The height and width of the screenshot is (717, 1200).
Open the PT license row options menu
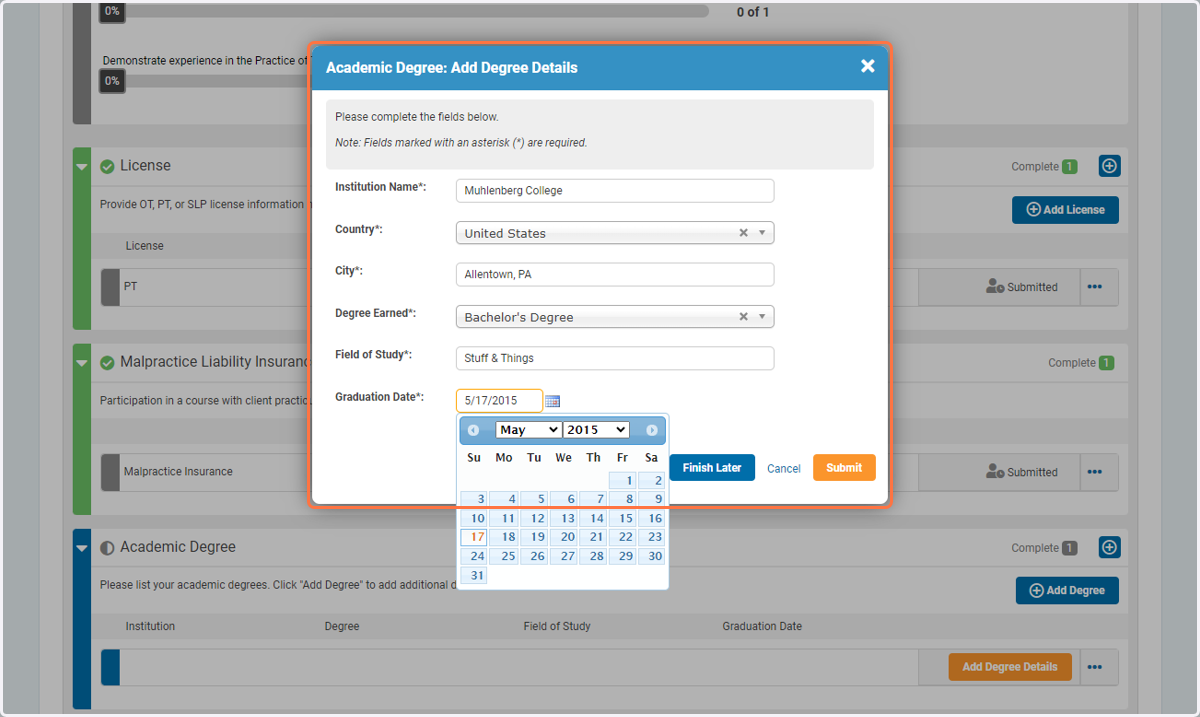pyautogui.click(x=1095, y=287)
